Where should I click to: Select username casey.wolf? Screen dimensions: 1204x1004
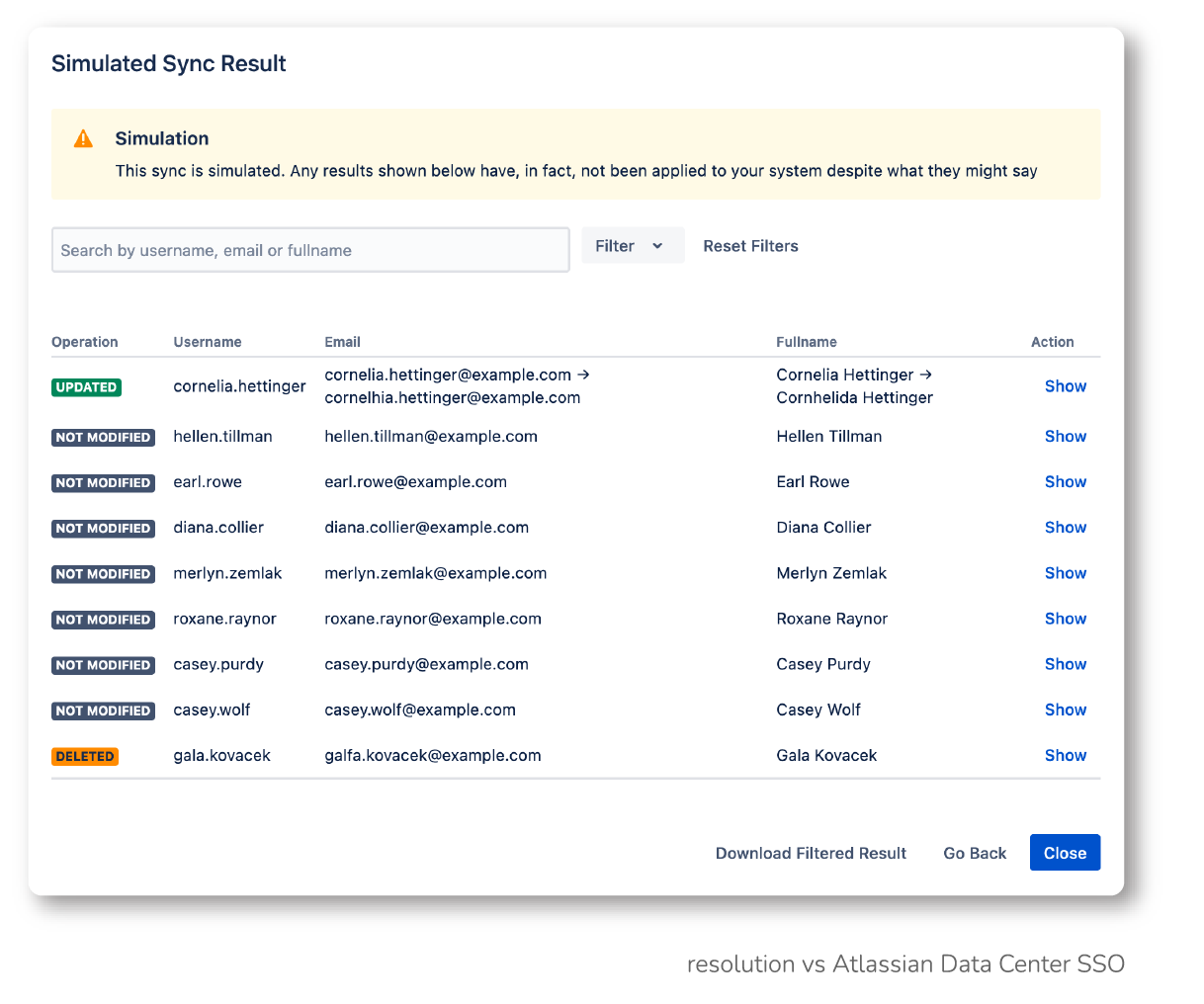pyautogui.click(x=212, y=710)
